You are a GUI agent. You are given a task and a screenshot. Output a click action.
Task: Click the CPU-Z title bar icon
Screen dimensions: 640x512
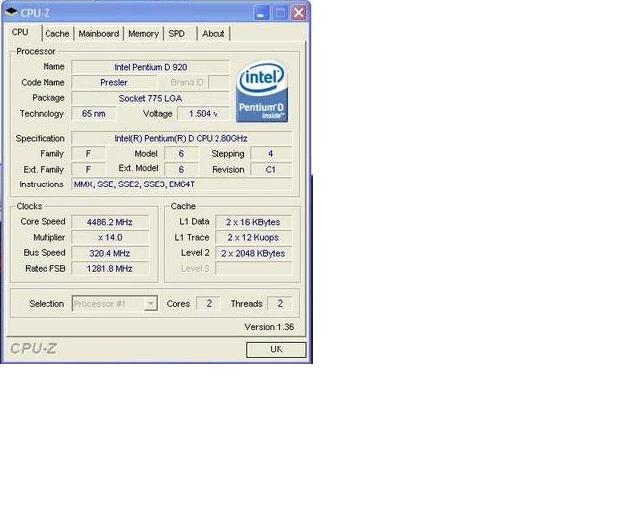pos(11,12)
